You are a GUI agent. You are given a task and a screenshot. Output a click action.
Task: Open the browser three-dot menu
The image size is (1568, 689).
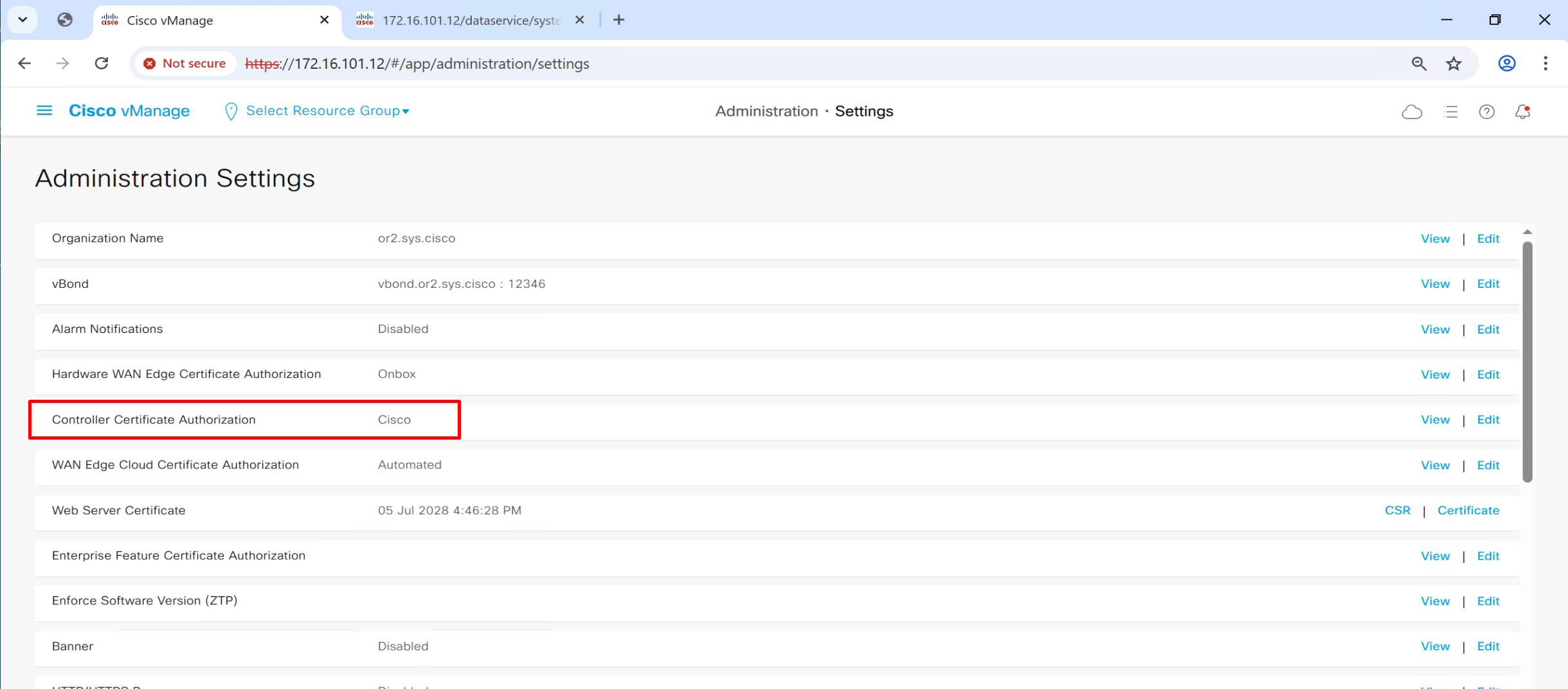[x=1545, y=63]
